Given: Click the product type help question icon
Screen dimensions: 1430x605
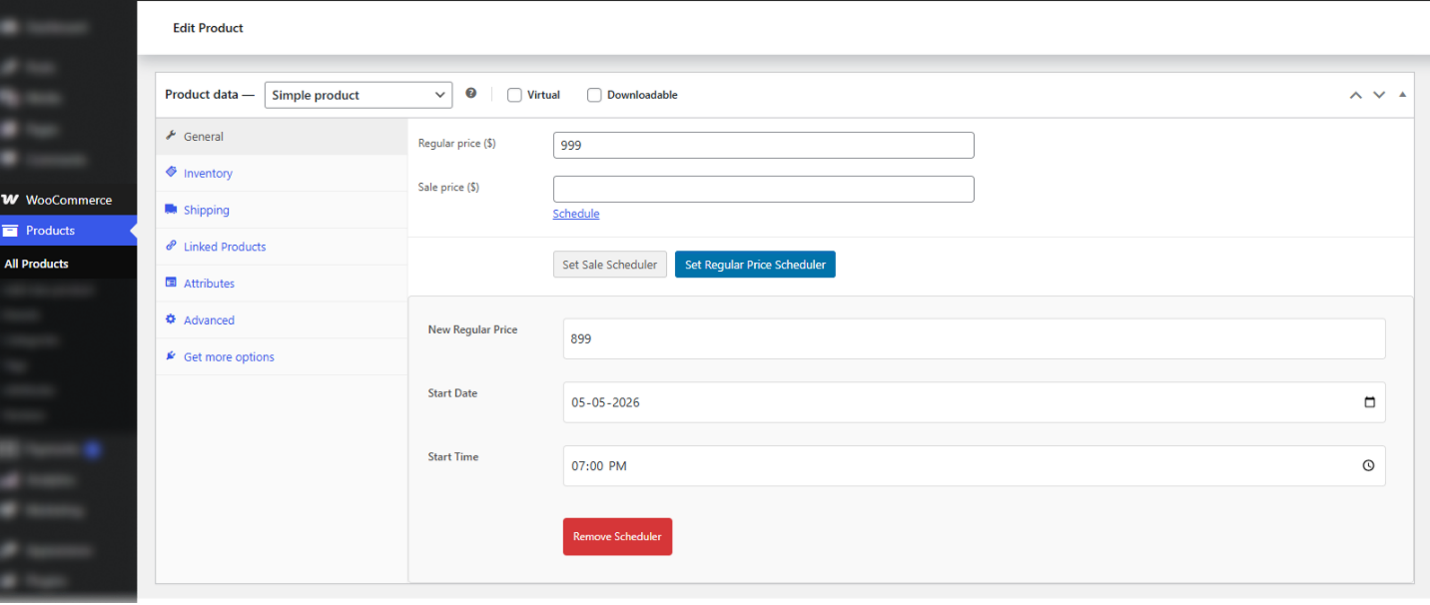Looking at the screenshot, I should pyautogui.click(x=471, y=93).
